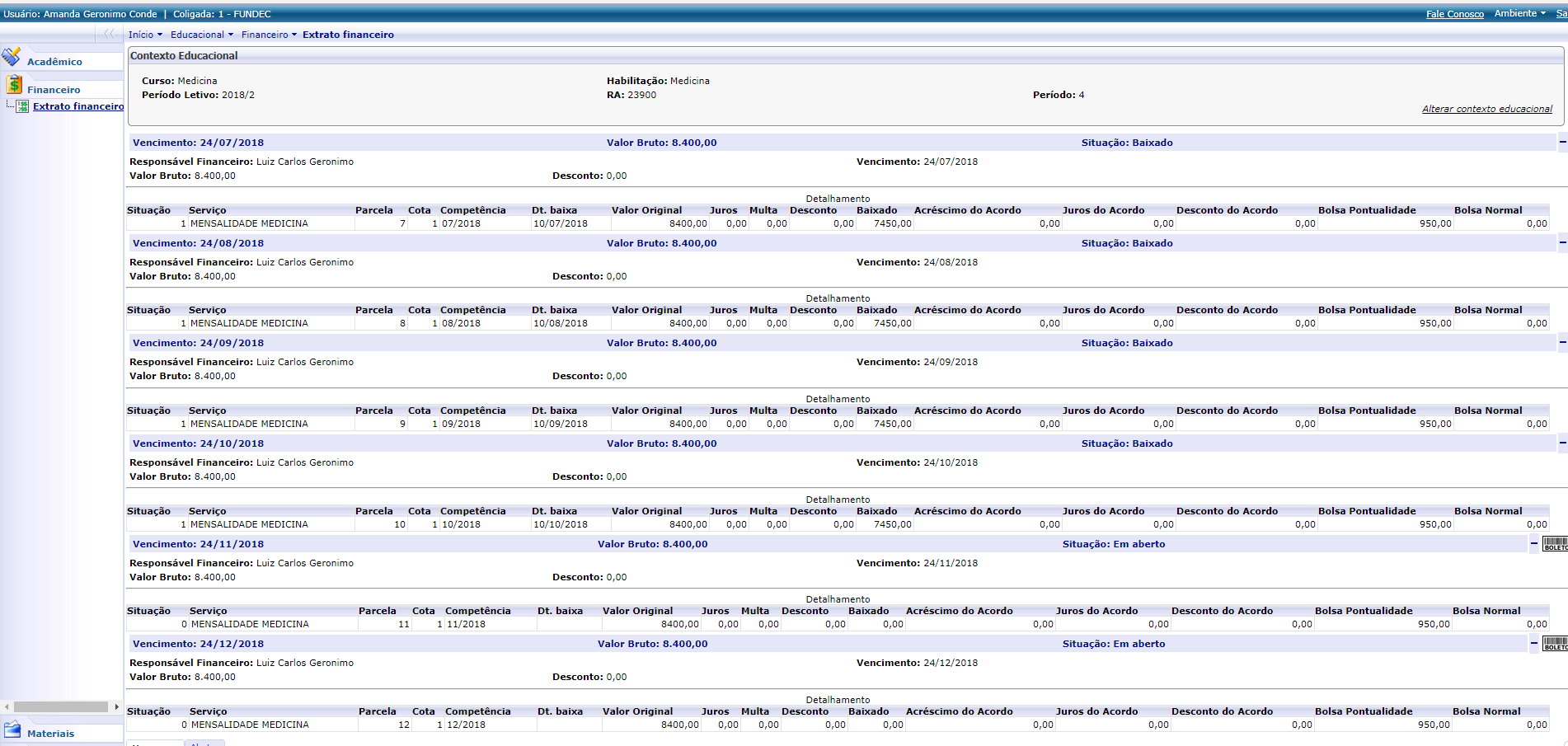Image resolution: width=1568 pixels, height=746 pixels.
Task: Collapse the 24/12/2018 open installment
Action: 1534,644
